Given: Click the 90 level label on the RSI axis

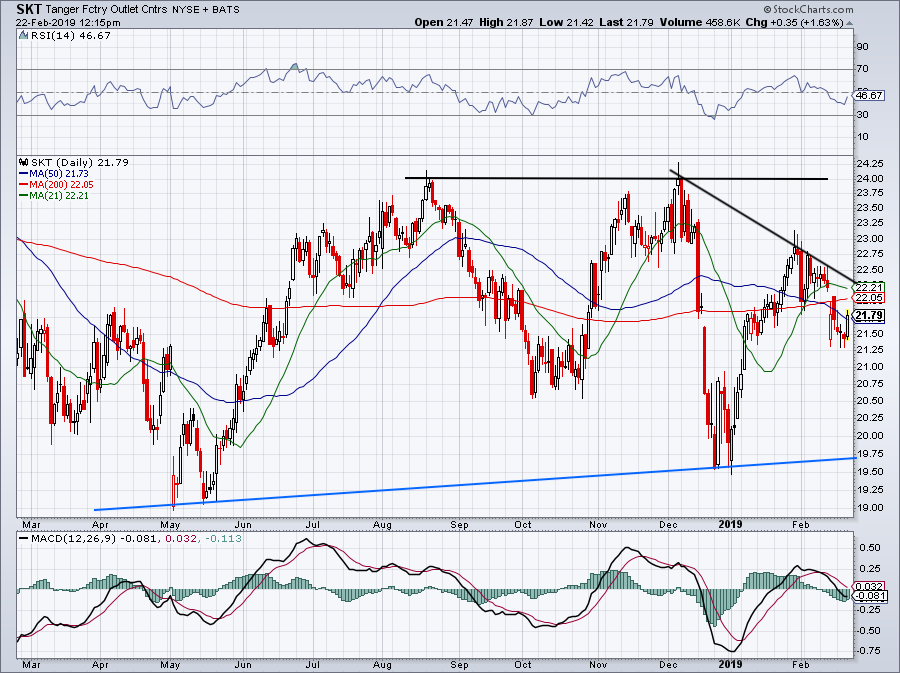Looking at the screenshot, I should (862, 46).
